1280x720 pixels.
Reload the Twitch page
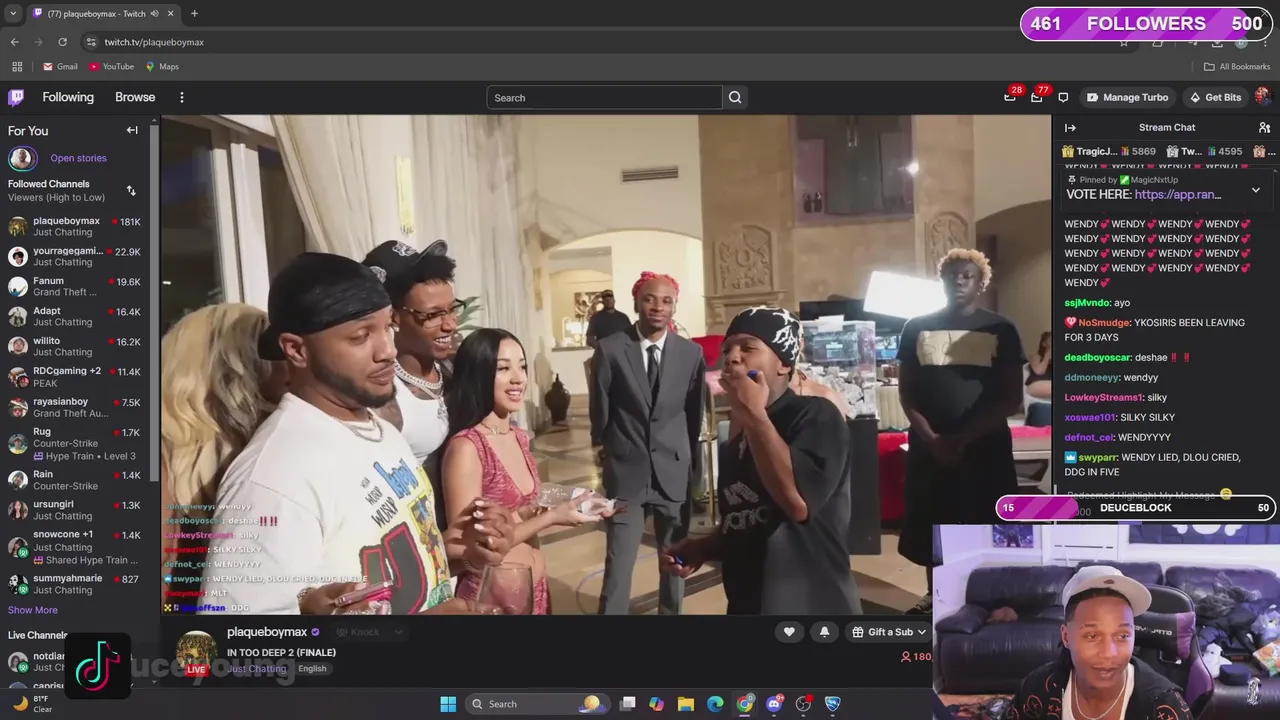62,42
